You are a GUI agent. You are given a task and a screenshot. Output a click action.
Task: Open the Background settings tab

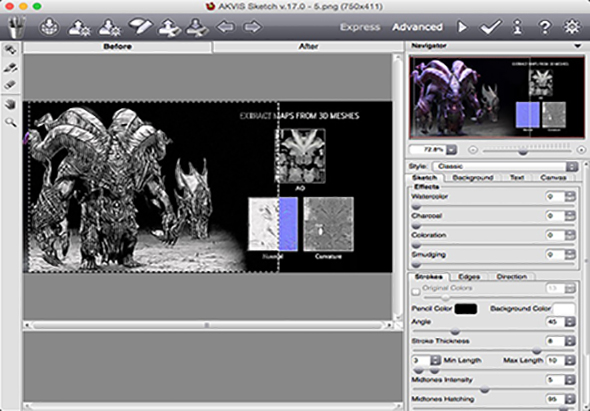point(473,177)
